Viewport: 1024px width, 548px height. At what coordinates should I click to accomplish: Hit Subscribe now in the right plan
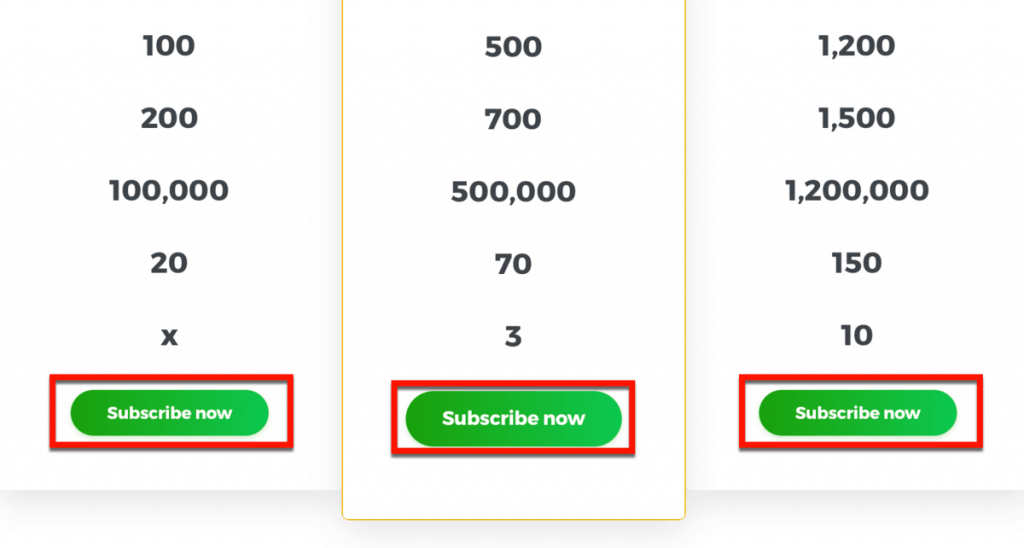point(857,413)
